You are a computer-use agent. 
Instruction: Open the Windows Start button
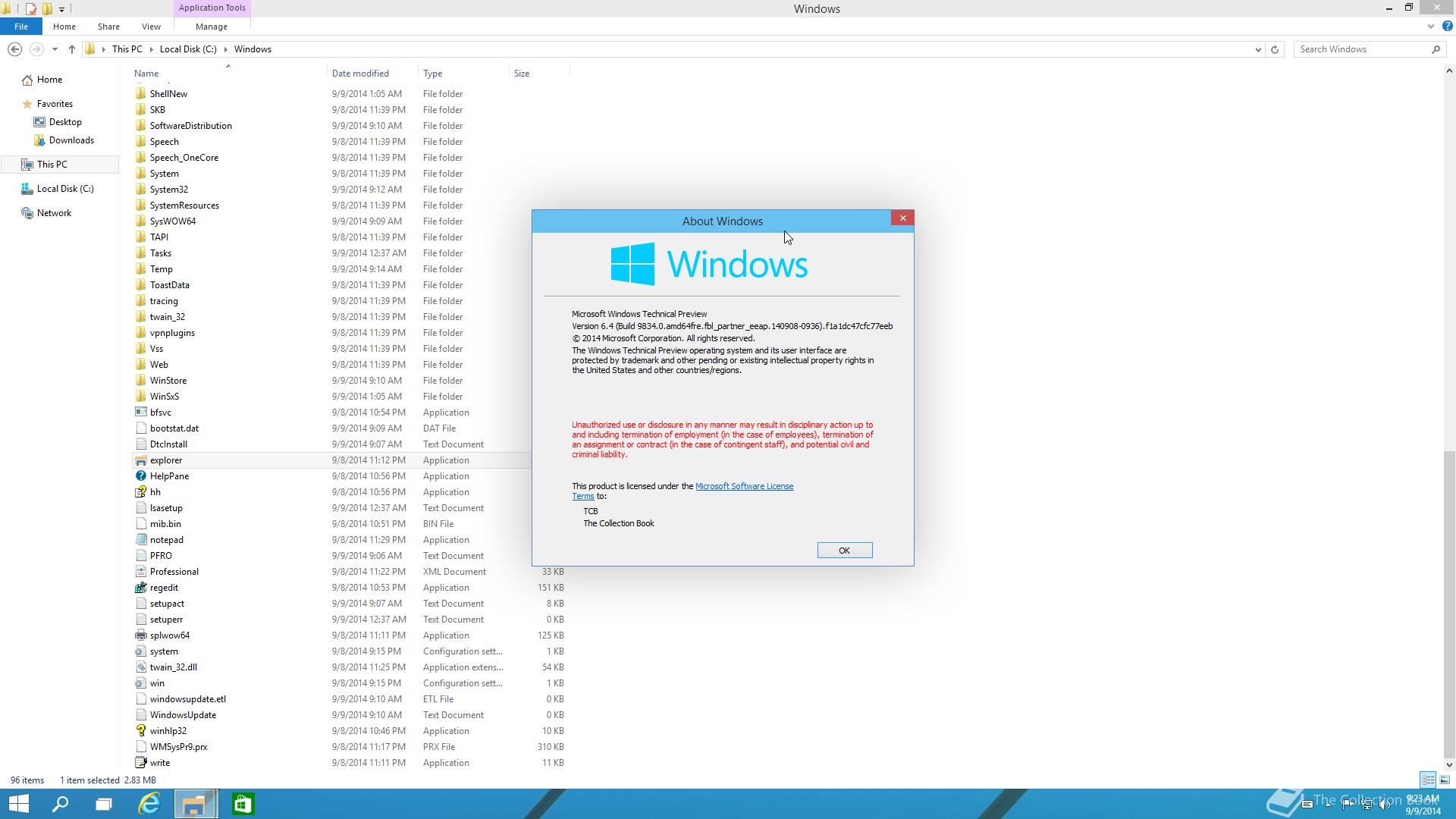tap(18, 804)
